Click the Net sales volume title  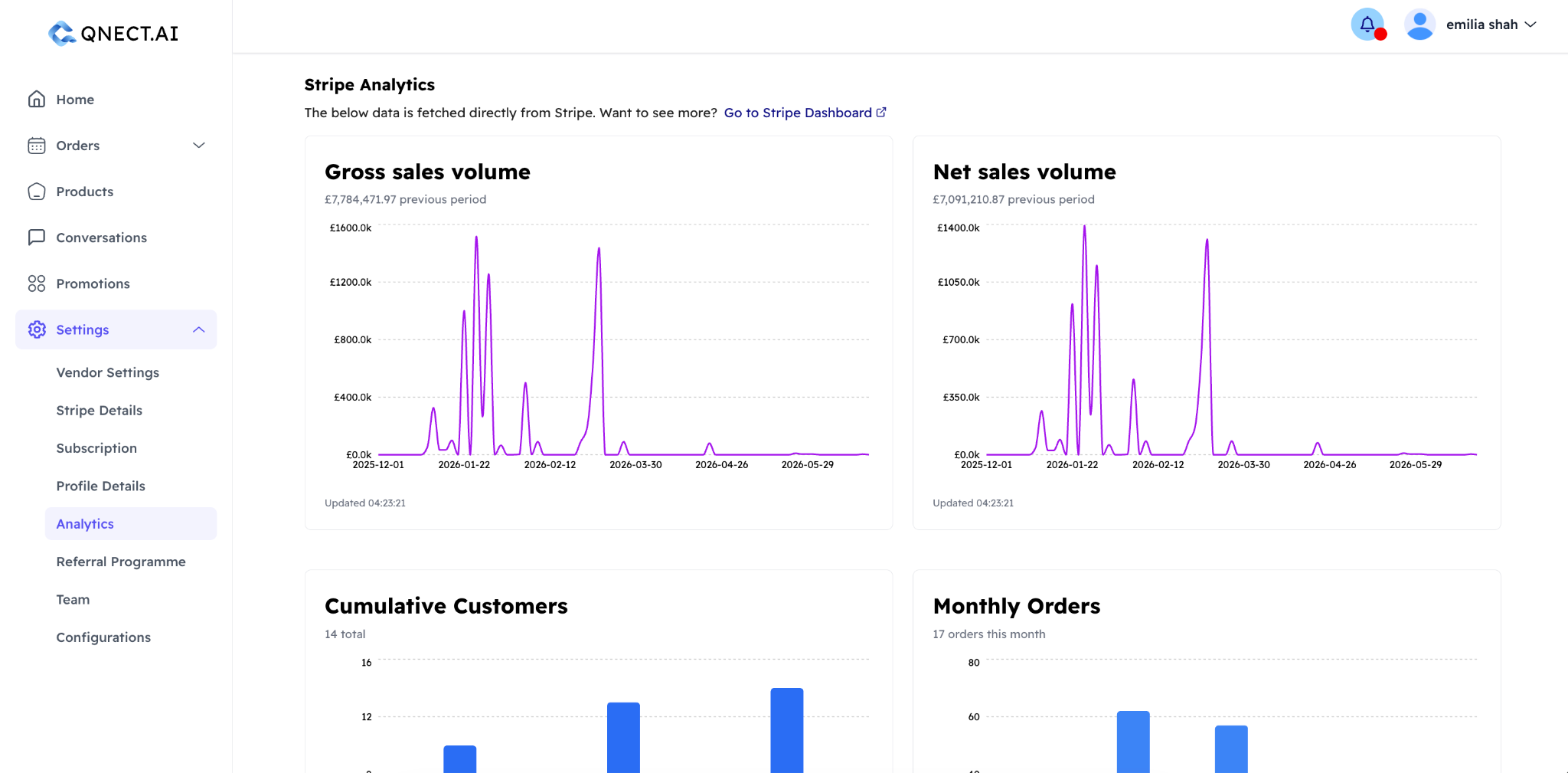[x=1024, y=172]
